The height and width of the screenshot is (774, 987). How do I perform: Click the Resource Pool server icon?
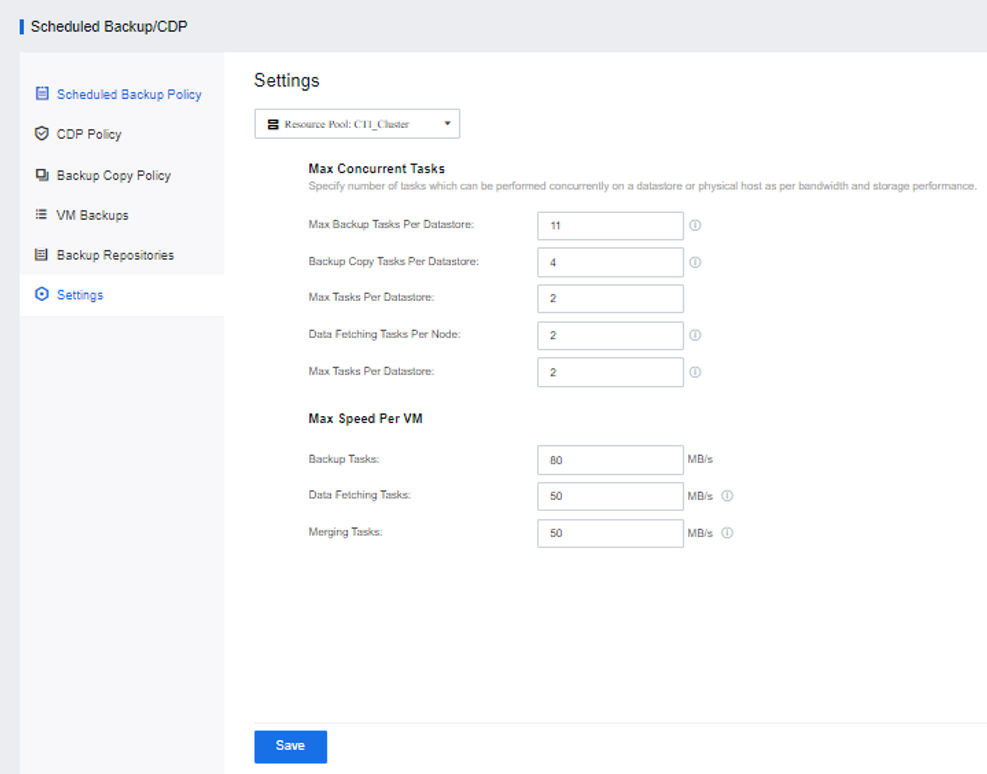click(273, 124)
